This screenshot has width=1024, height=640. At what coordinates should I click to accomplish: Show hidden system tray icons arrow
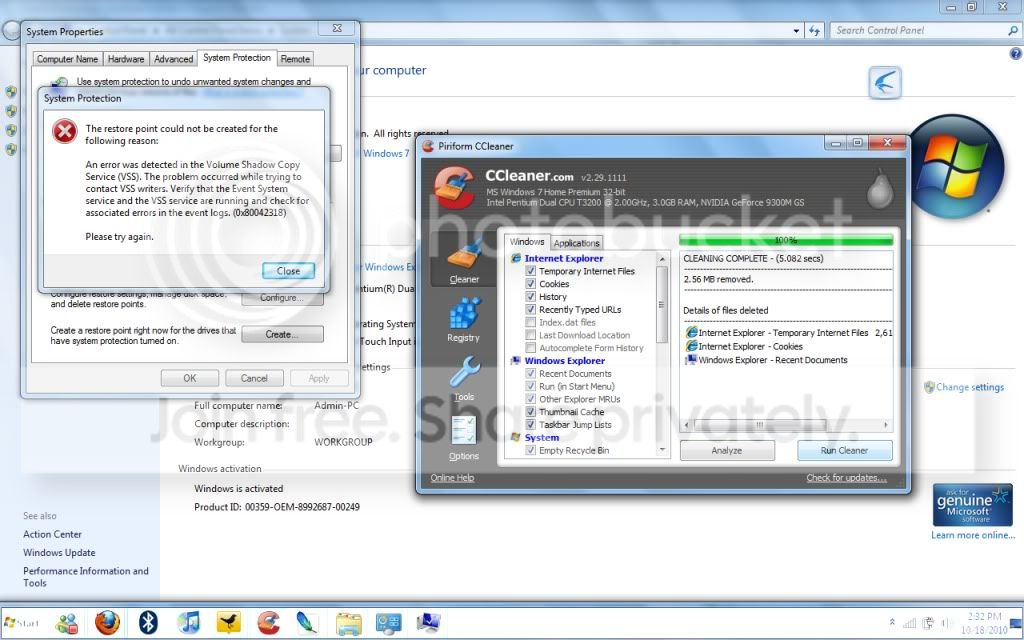tap(892, 622)
